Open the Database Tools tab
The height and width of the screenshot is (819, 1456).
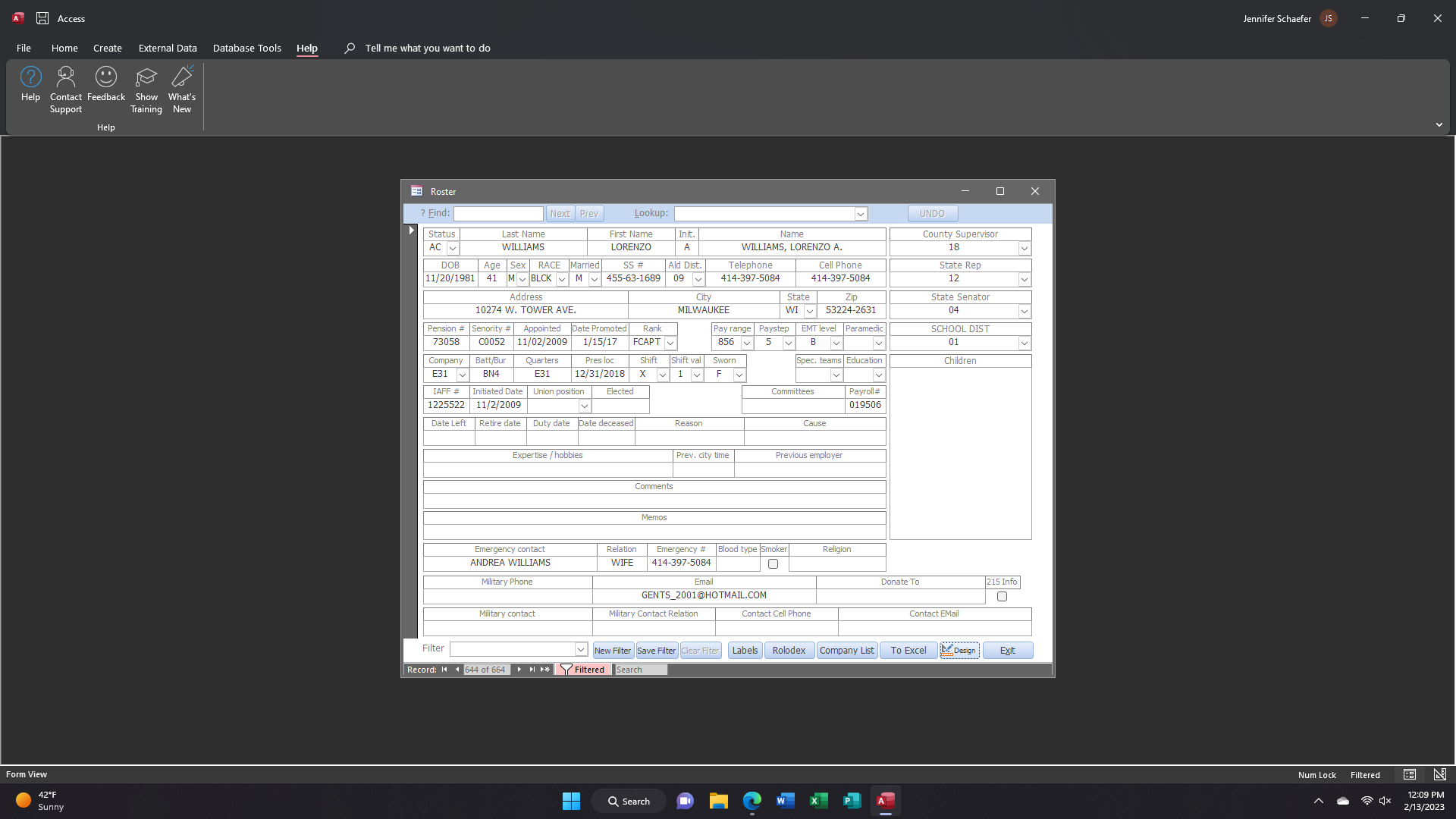pos(246,48)
